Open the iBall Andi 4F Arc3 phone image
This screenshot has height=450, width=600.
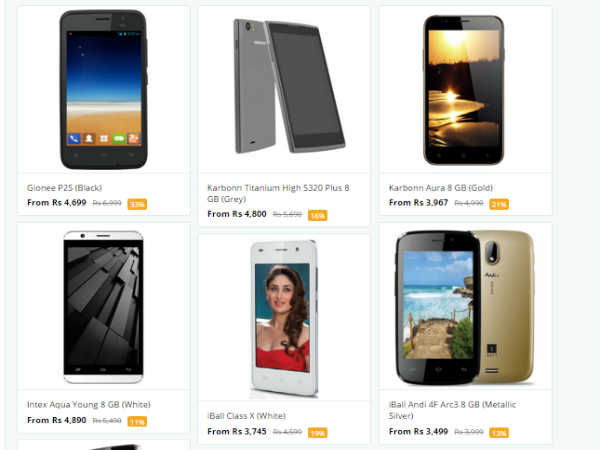[465, 308]
